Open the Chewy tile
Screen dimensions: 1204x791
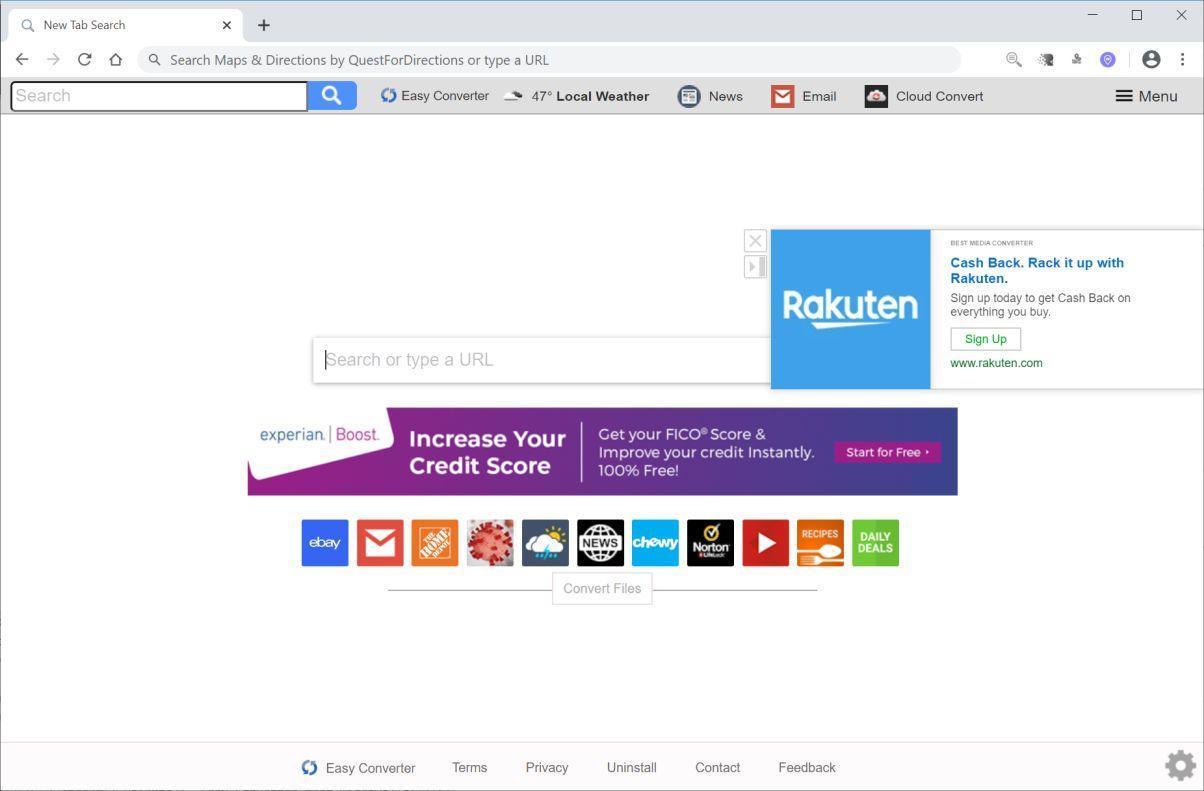pyautogui.click(x=655, y=543)
